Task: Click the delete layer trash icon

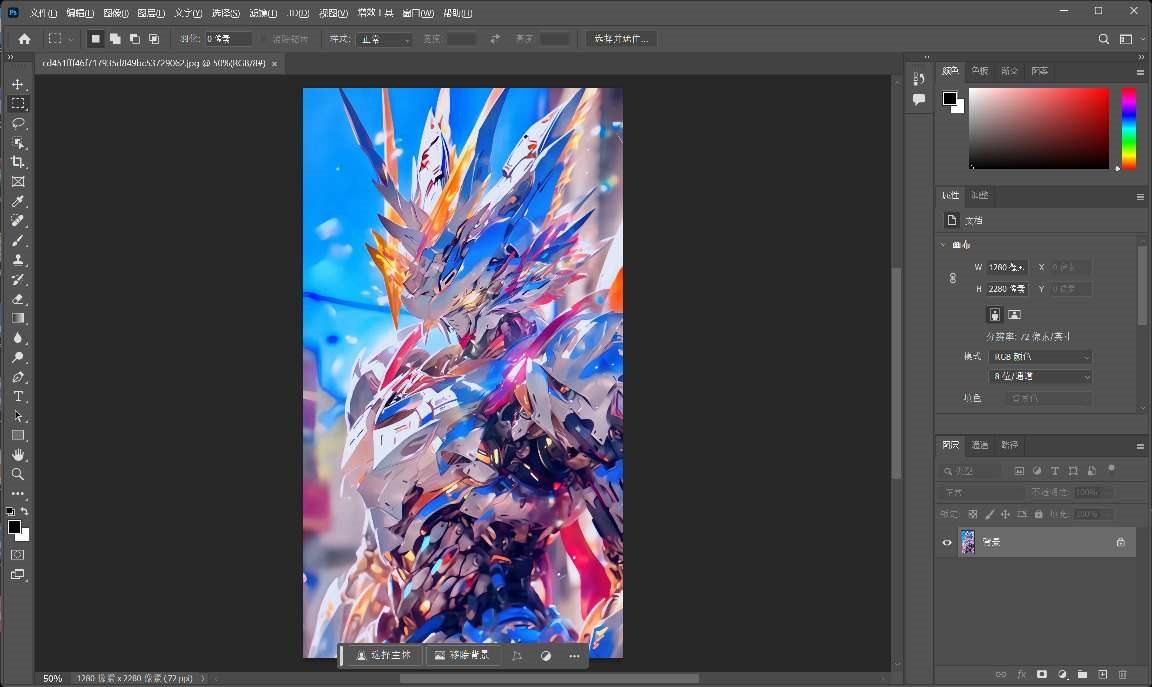Action: click(x=1122, y=675)
